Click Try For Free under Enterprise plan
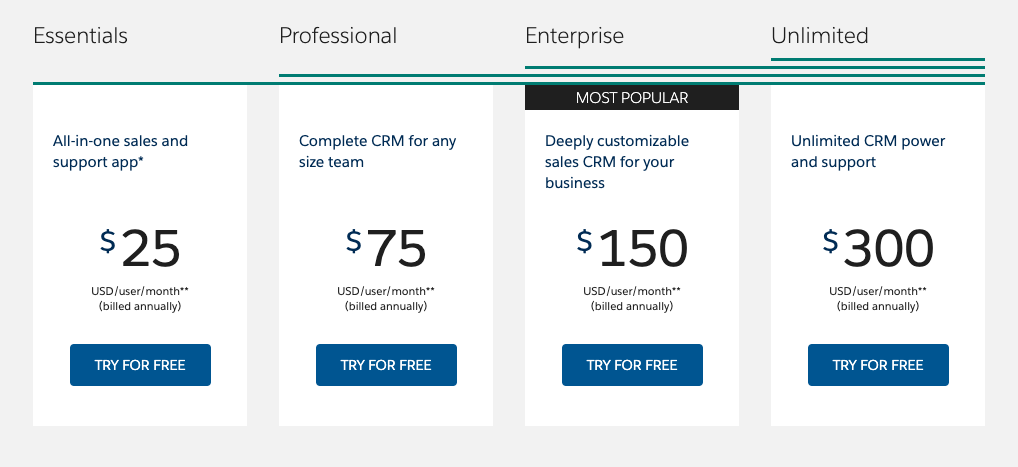This screenshot has height=467, width=1018. [632, 365]
